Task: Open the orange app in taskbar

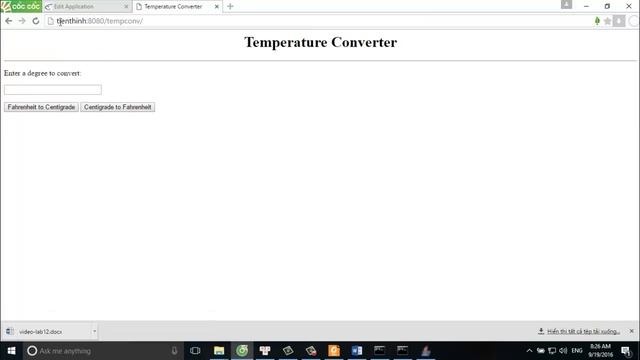Action: point(334,351)
